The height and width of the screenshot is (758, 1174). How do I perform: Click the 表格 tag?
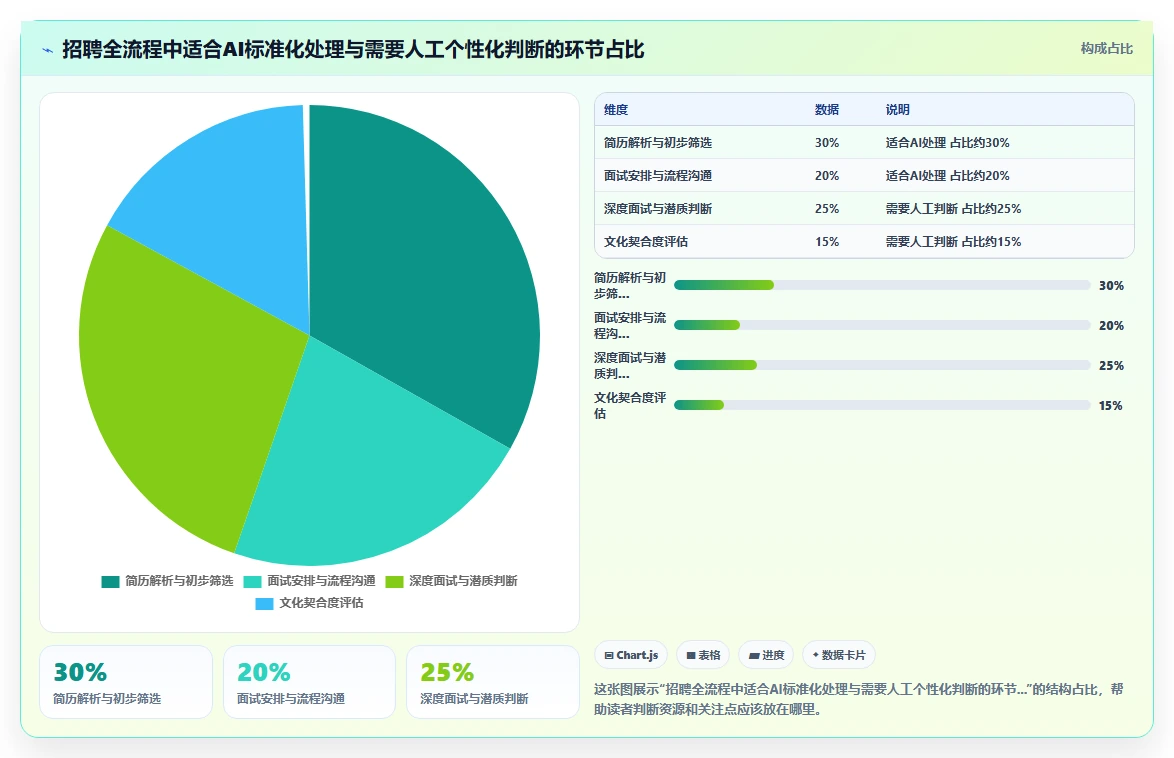703,655
